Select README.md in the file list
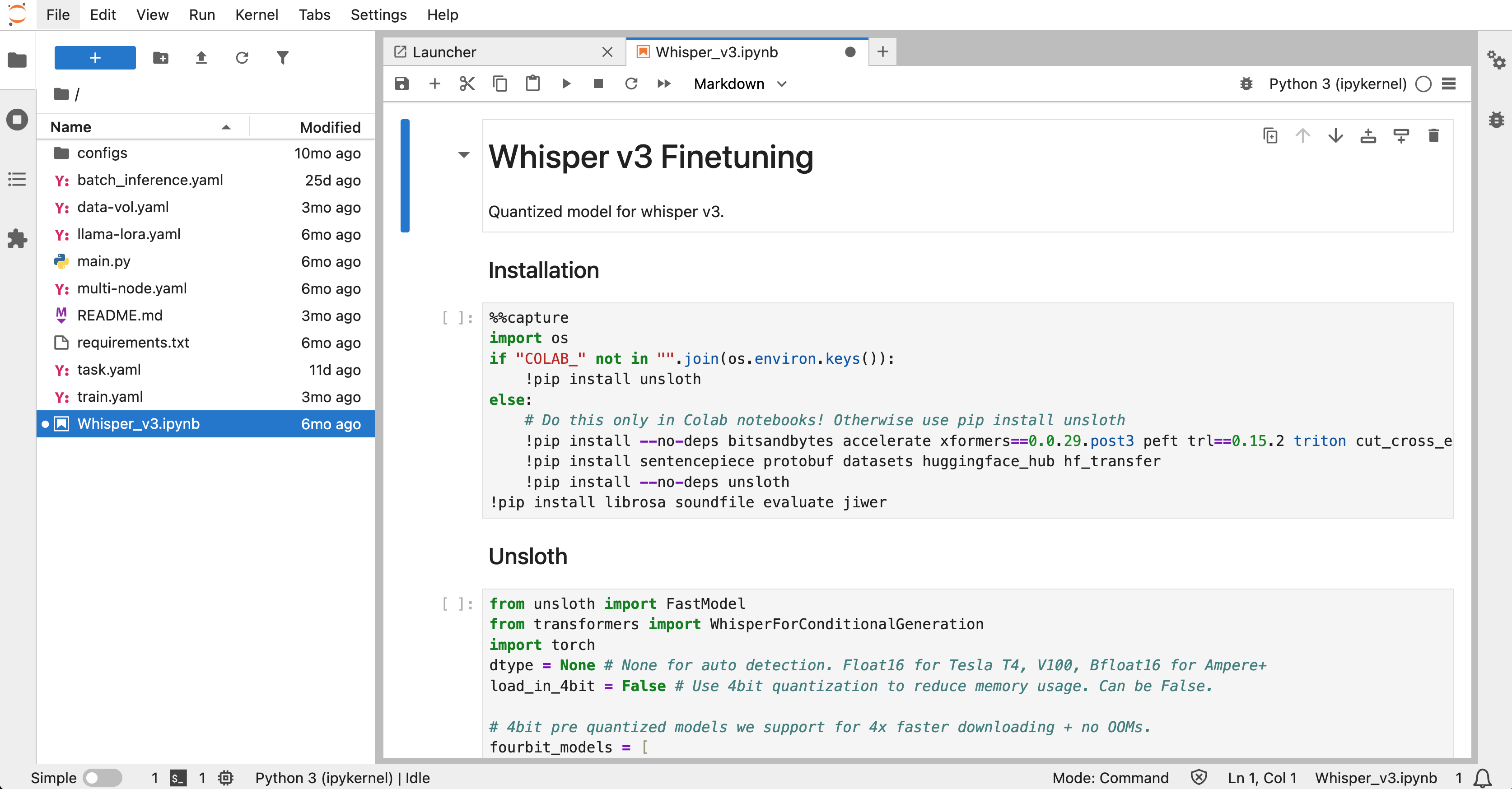 pyautogui.click(x=205, y=316)
